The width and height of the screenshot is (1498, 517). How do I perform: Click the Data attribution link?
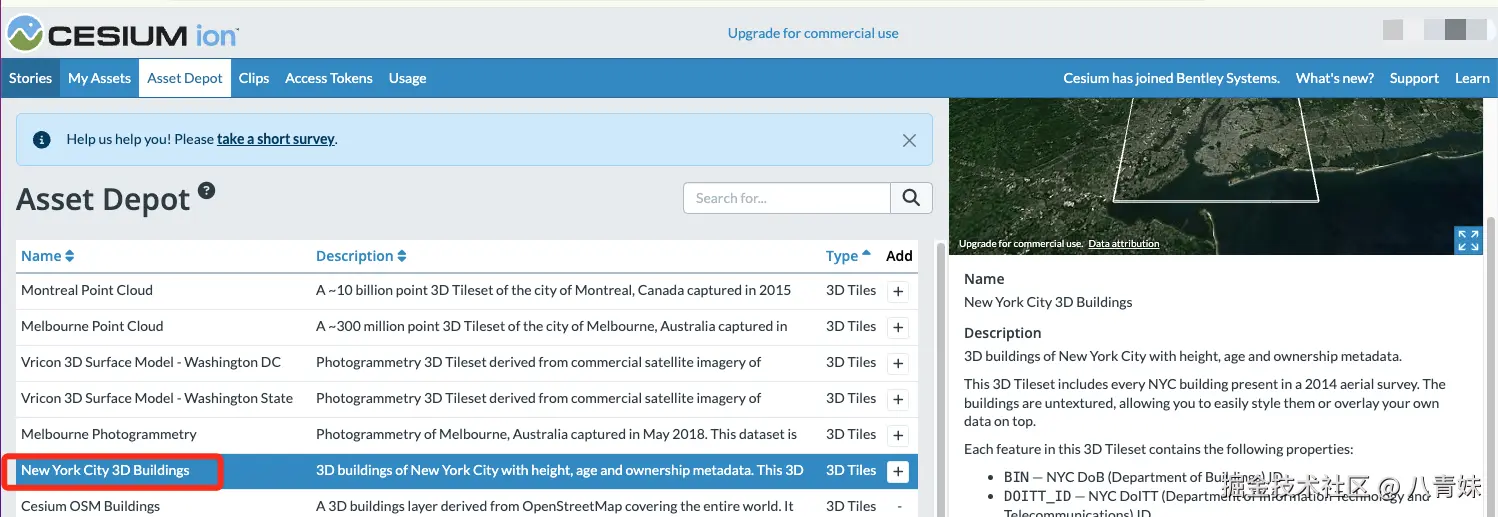[1124, 244]
